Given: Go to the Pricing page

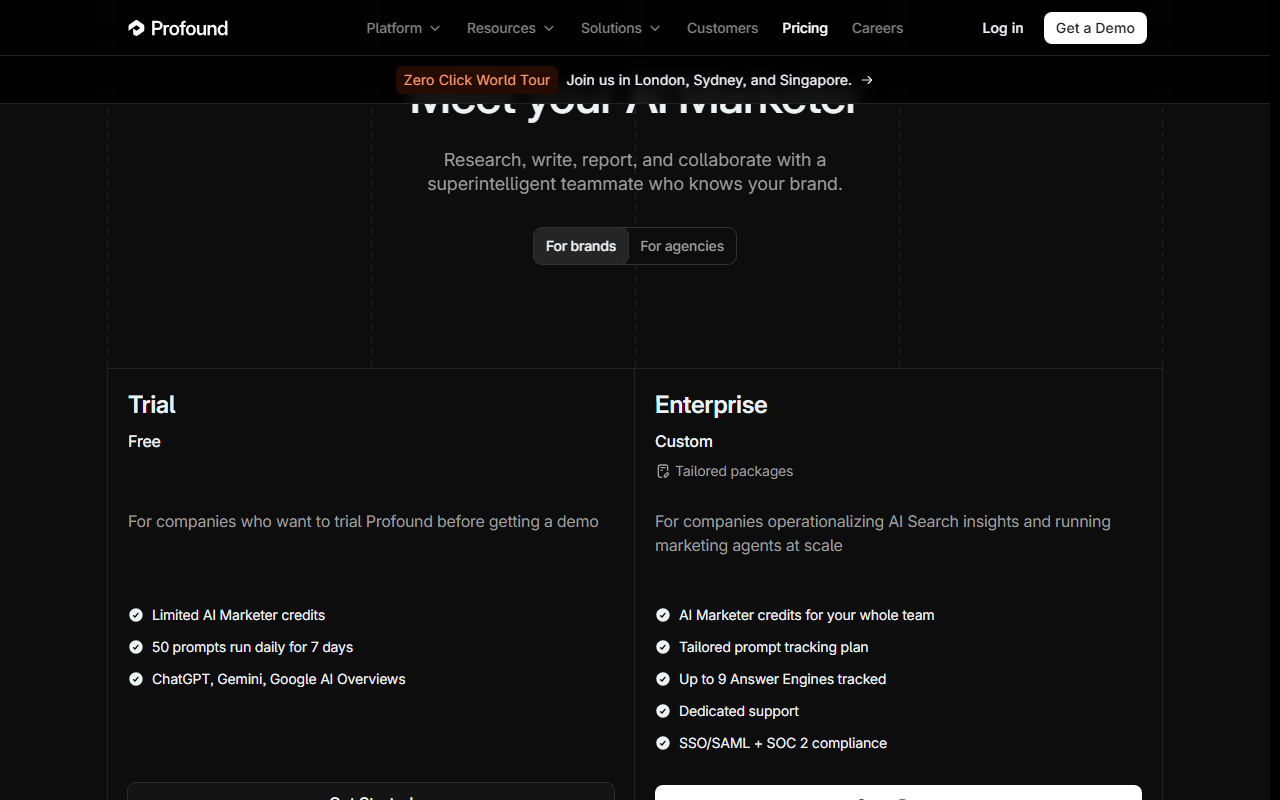Looking at the screenshot, I should pos(805,28).
